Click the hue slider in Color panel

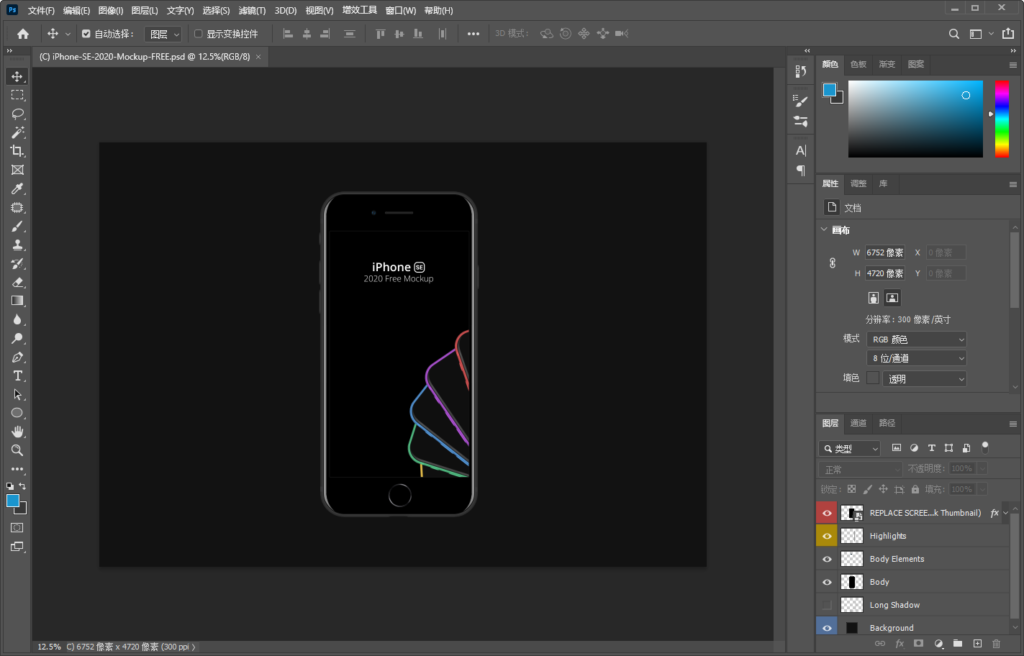coord(1002,119)
